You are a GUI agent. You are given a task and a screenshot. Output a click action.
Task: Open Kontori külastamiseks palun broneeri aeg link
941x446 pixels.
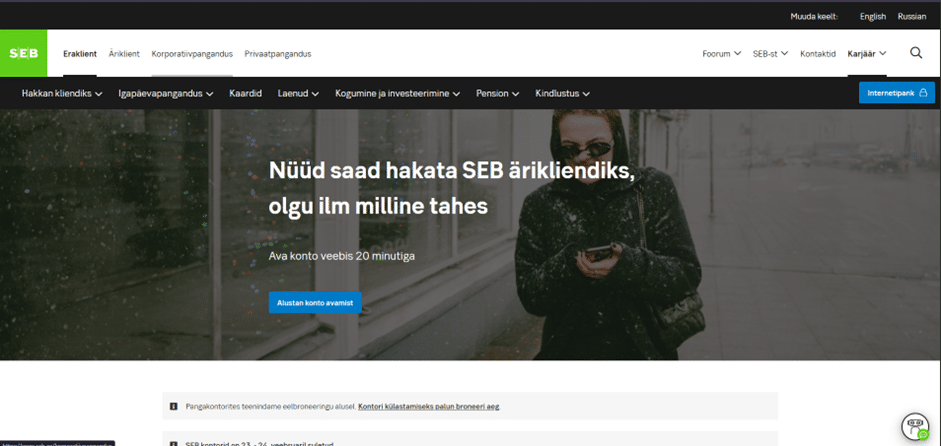coord(428,406)
